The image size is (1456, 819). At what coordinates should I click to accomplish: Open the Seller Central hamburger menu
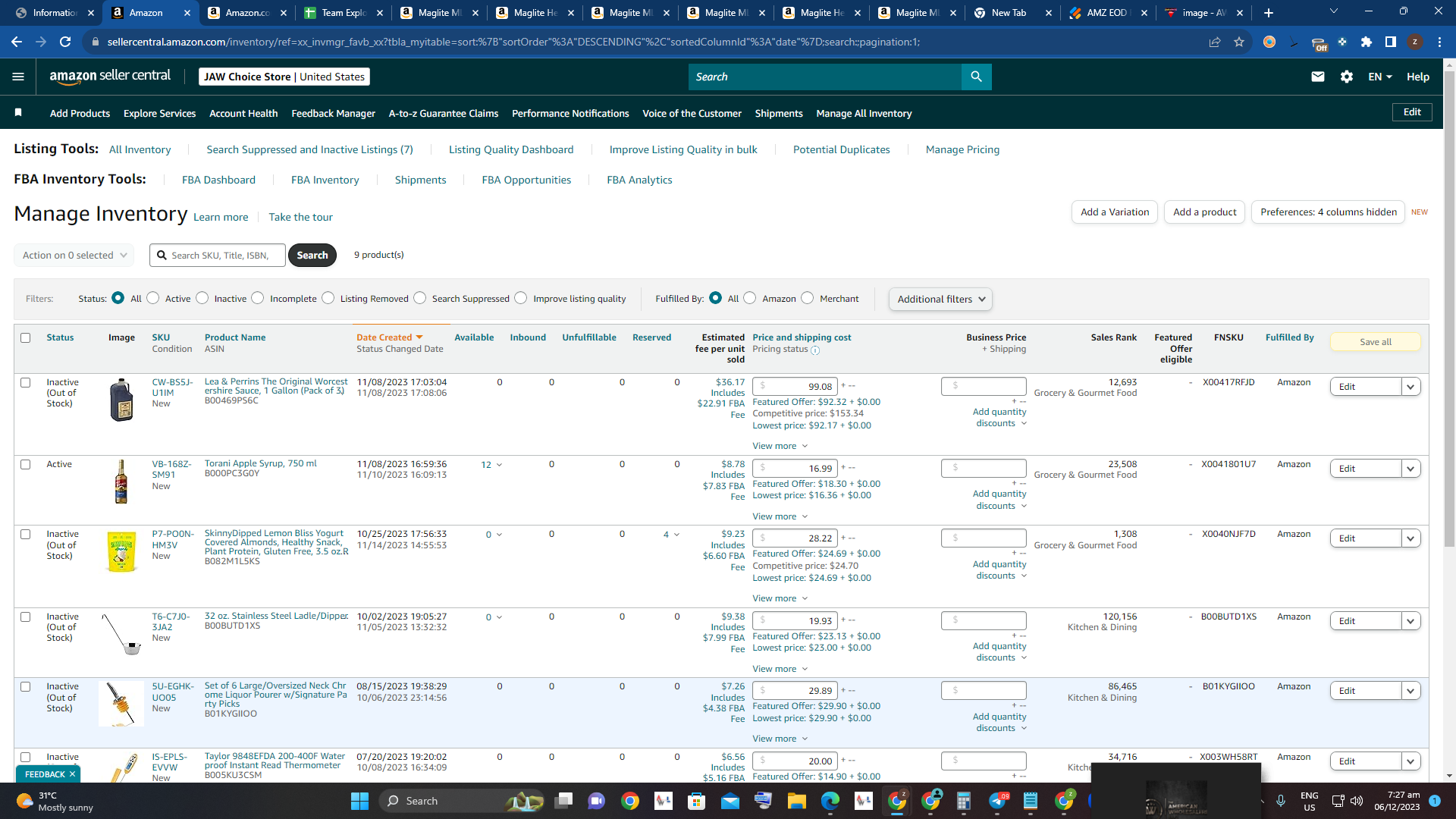click(x=18, y=77)
